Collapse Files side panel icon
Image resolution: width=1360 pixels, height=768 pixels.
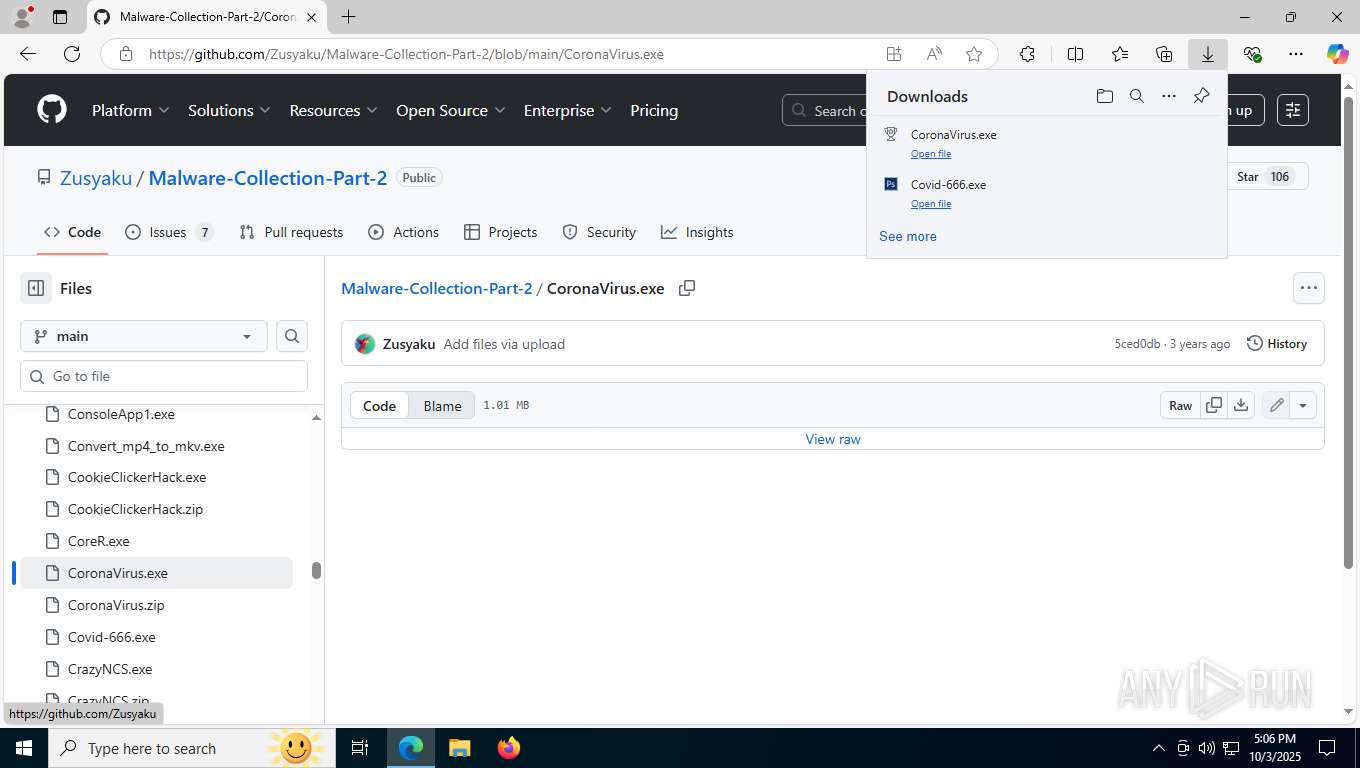[36, 288]
